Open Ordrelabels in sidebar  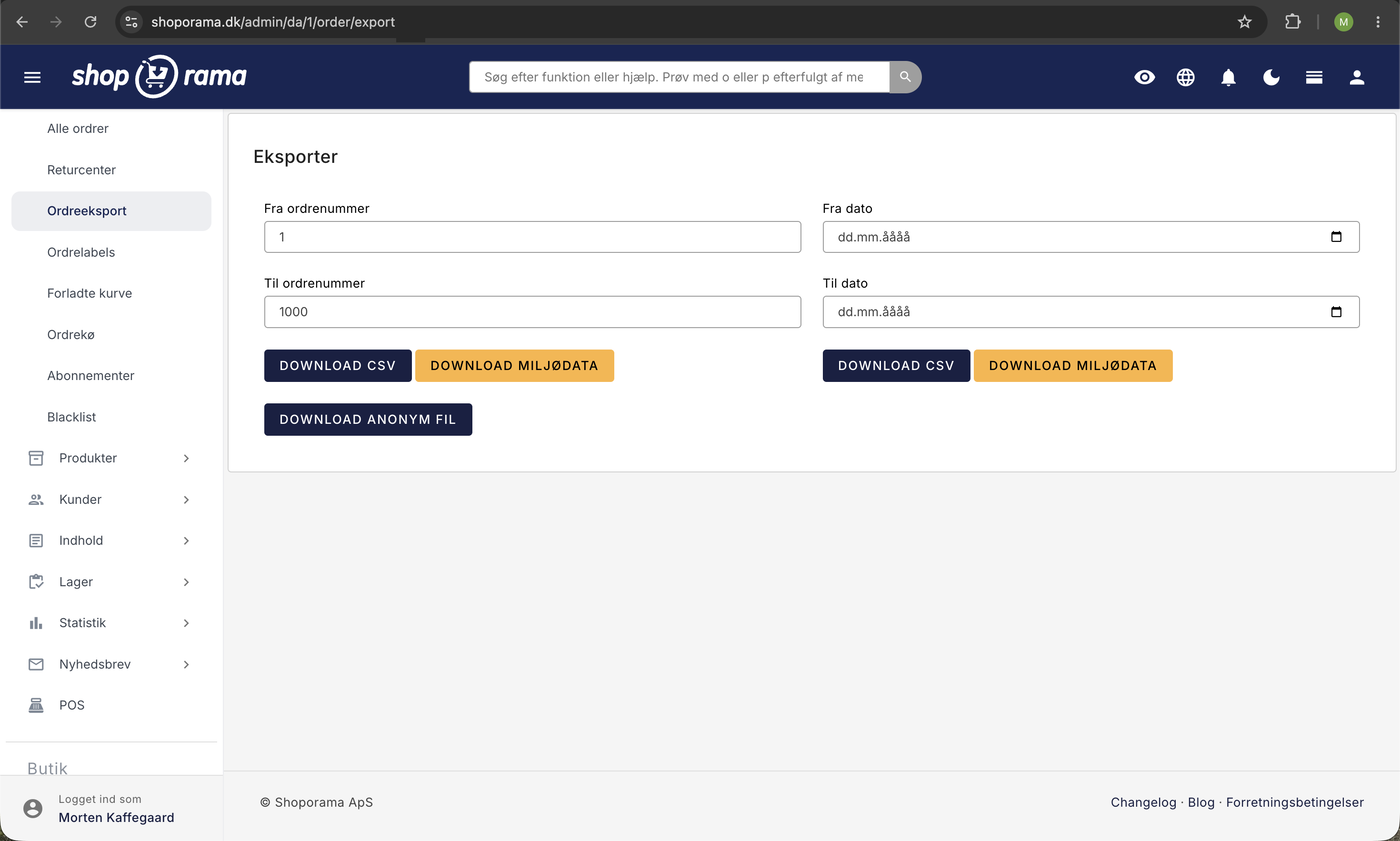tap(111, 252)
